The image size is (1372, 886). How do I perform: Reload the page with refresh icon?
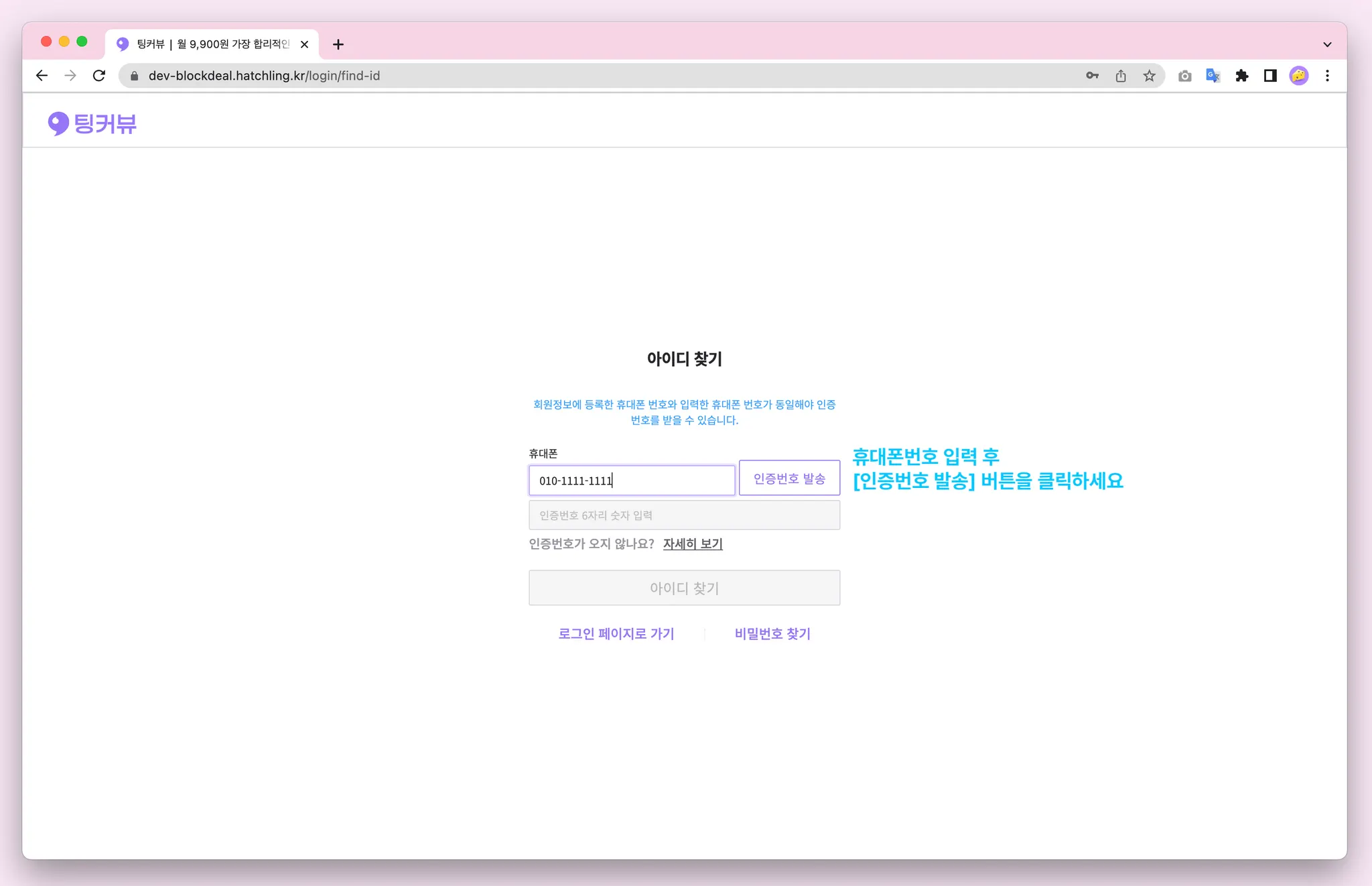99,76
